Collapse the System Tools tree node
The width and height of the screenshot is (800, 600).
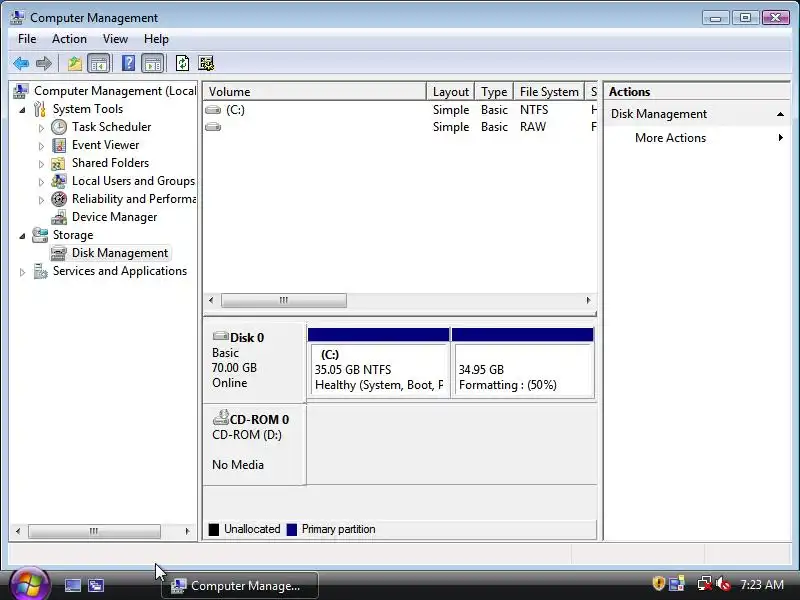tap(22, 110)
